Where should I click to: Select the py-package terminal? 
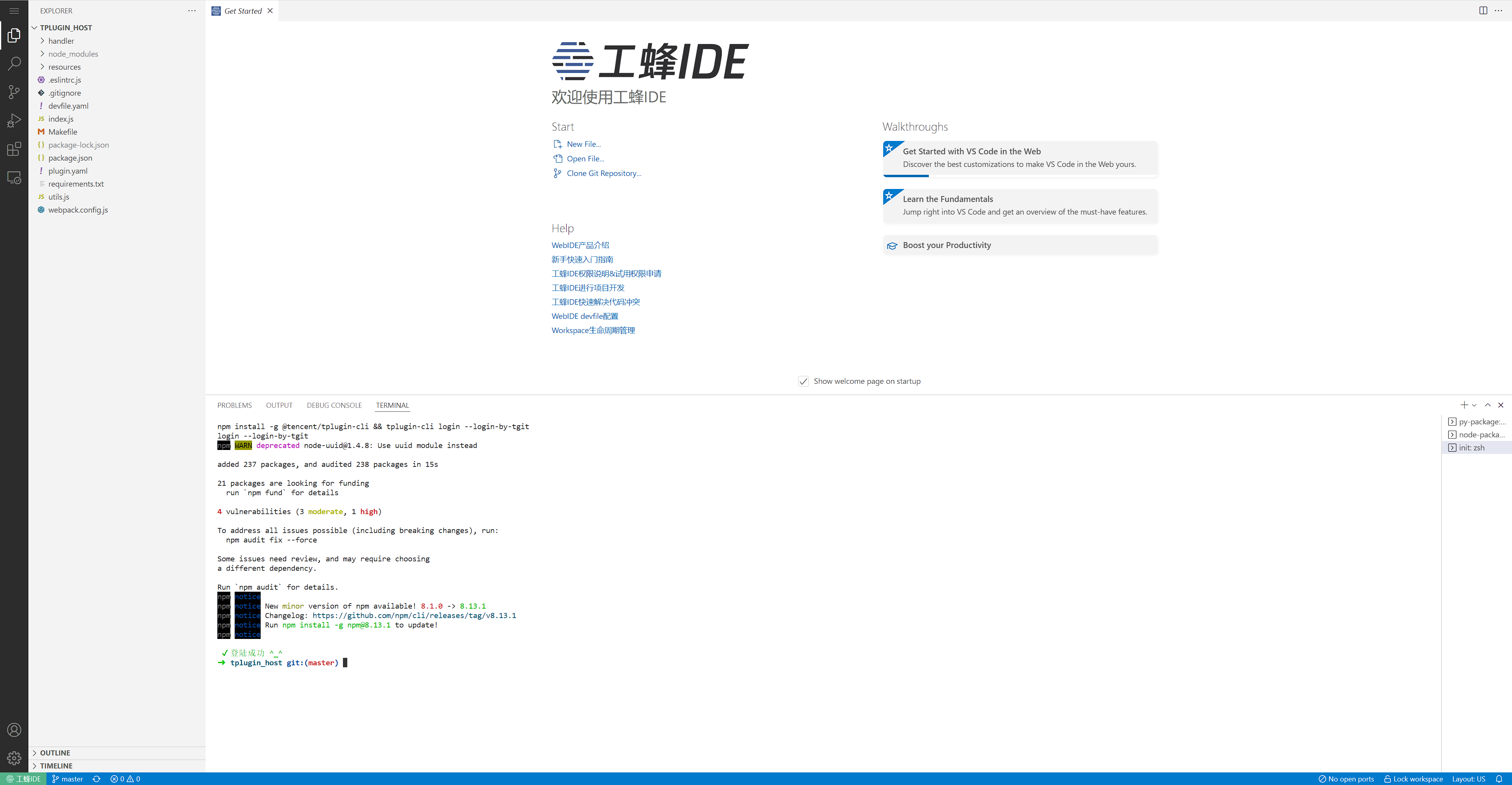(1476, 421)
